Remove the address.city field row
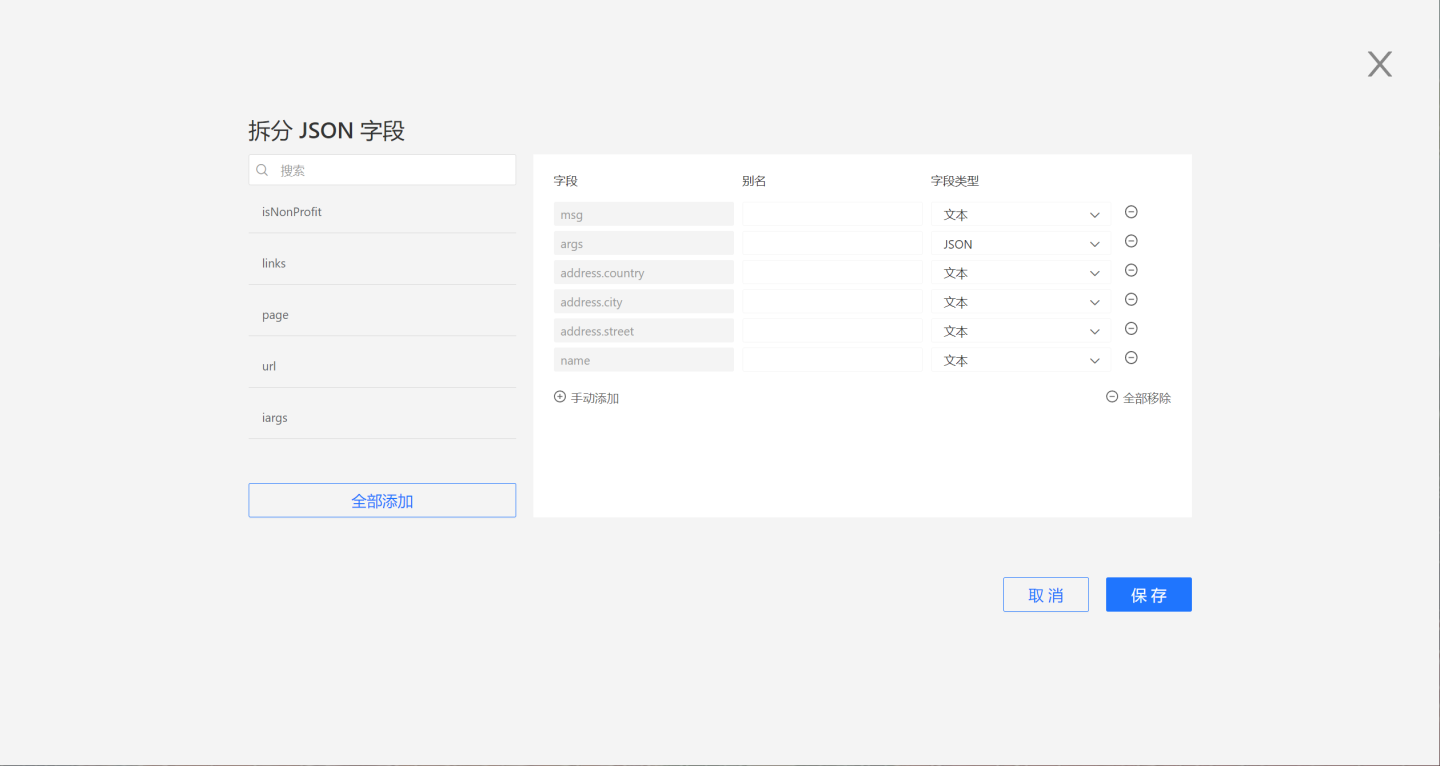 coord(1131,299)
